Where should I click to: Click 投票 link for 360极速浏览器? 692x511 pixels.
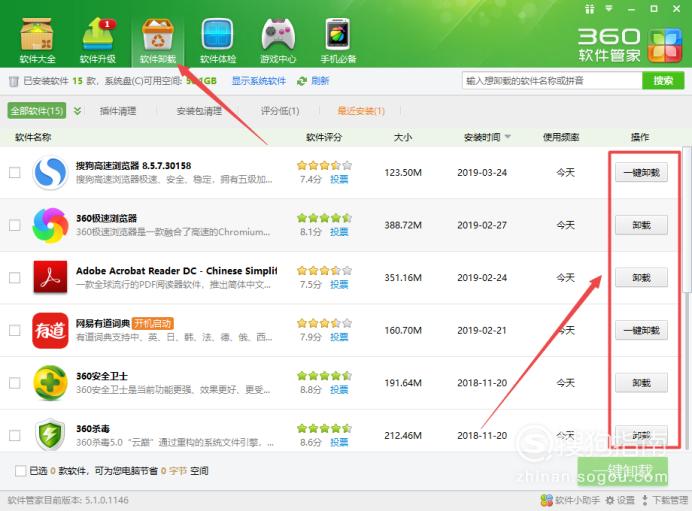coord(339,232)
